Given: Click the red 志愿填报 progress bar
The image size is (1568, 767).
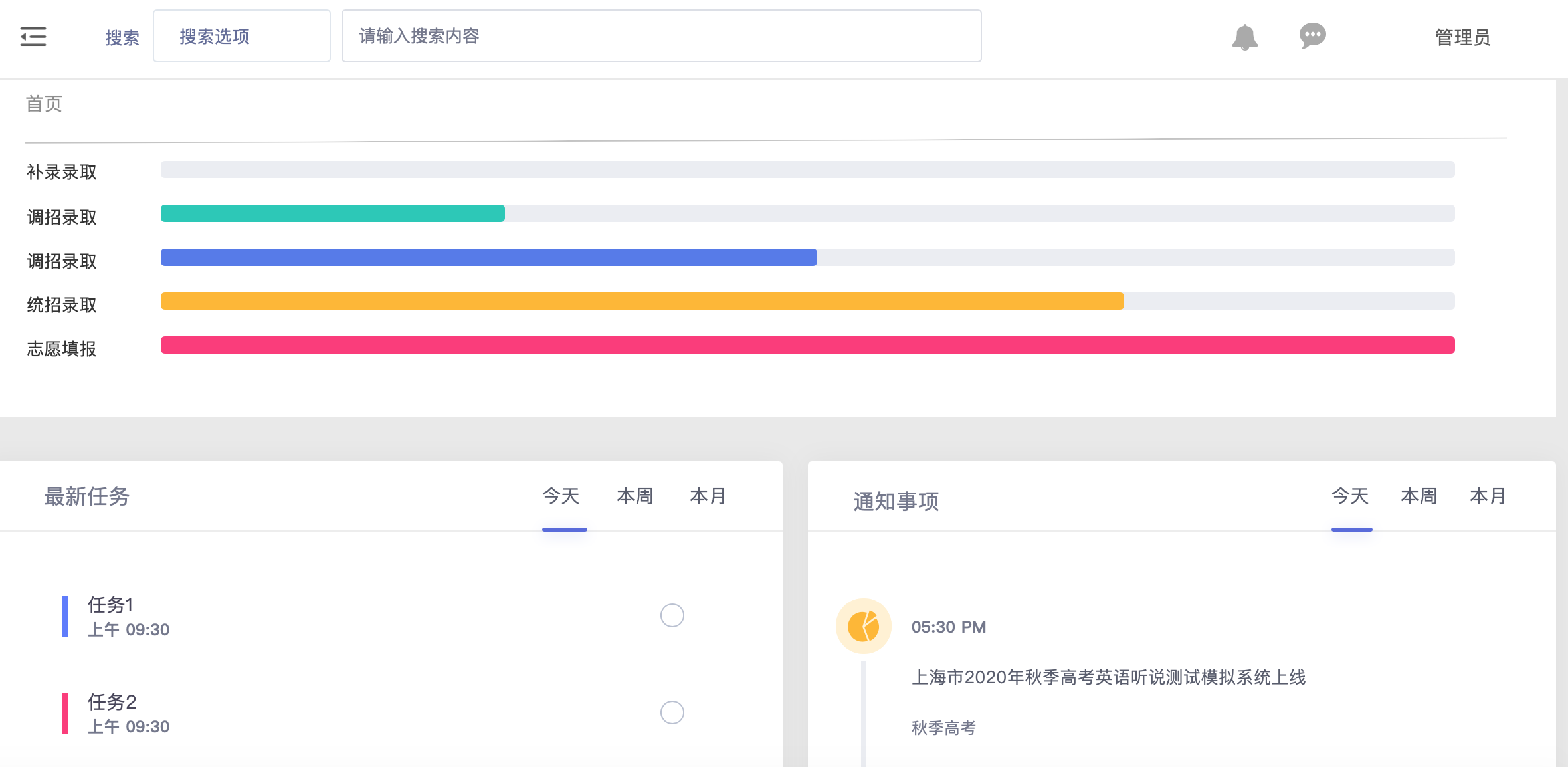Looking at the screenshot, I should (x=807, y=345).
